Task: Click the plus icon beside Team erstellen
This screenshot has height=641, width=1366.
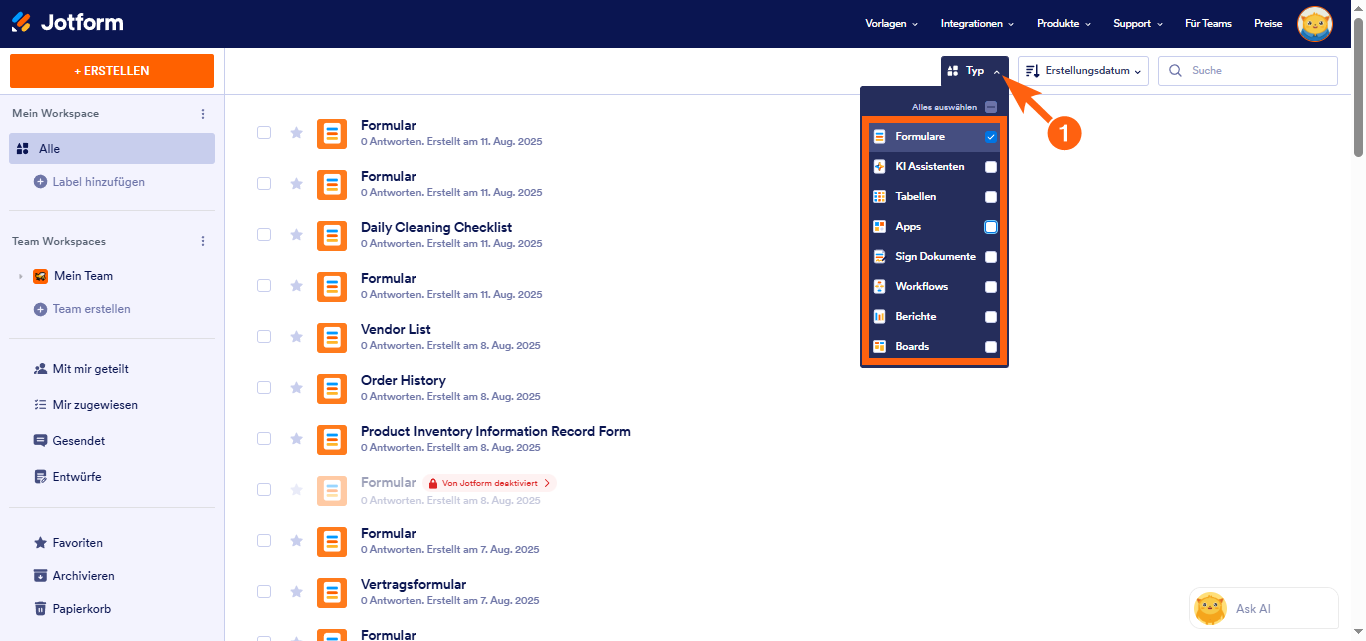Action: point(40,309)
